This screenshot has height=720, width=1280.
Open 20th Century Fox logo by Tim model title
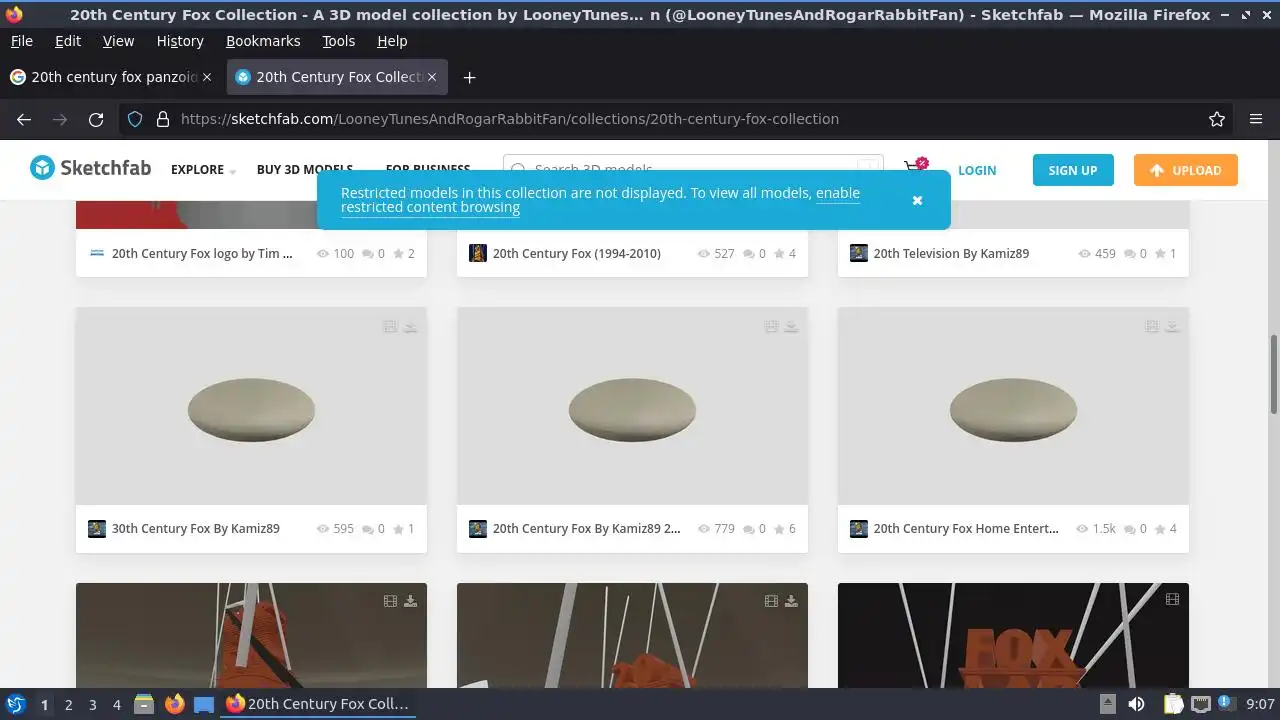pyautogui.click(x=202, y=254)
